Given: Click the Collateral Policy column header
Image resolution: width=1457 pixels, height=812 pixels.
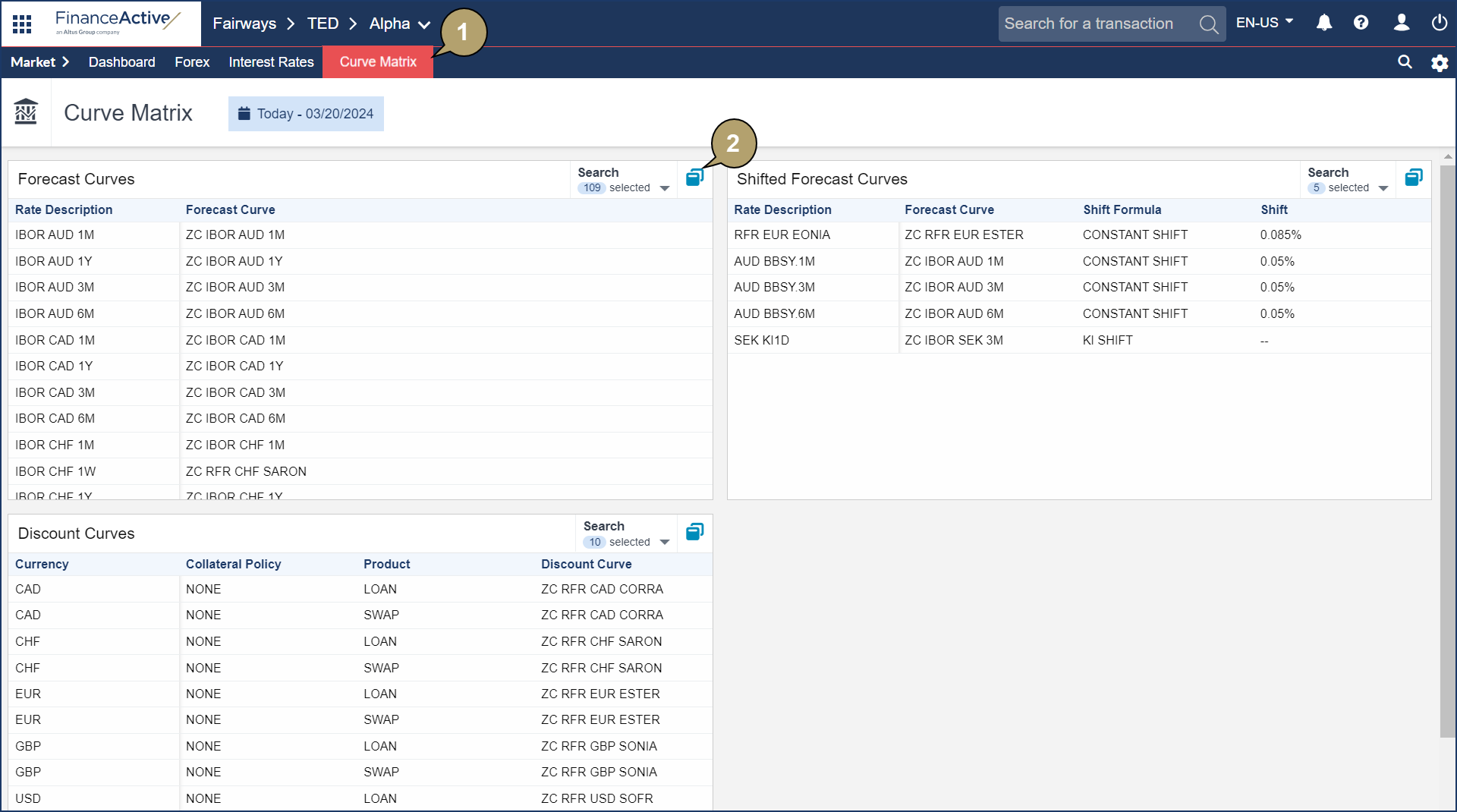Looking at the screenshot, I should 233,564.
